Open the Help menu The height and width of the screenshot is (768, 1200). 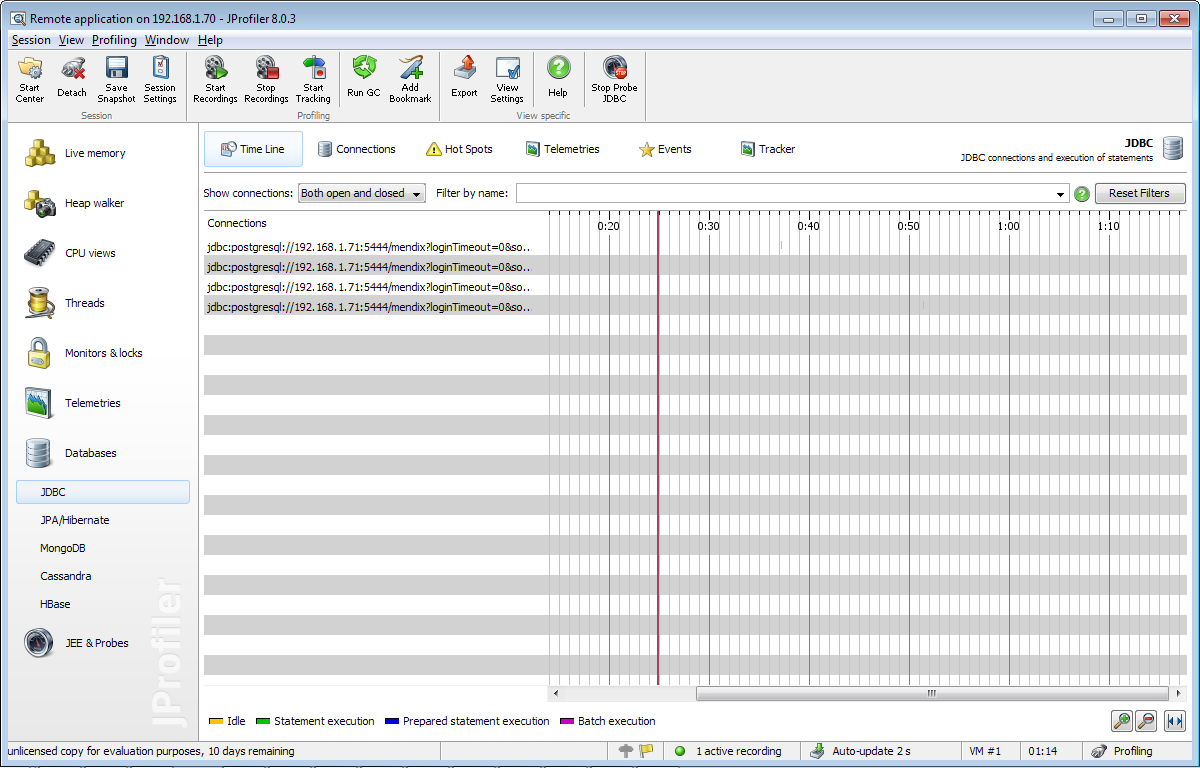tap(210, 40)
